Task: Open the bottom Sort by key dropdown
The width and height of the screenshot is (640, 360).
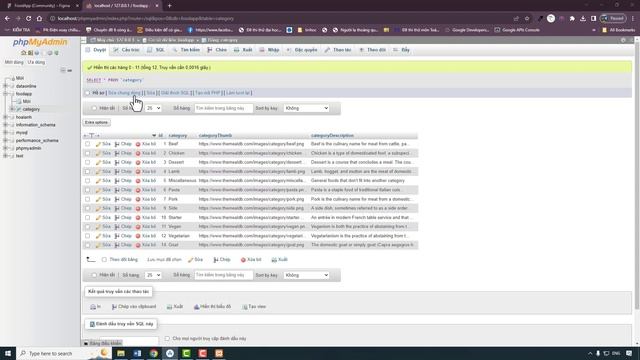Action: 306,275
